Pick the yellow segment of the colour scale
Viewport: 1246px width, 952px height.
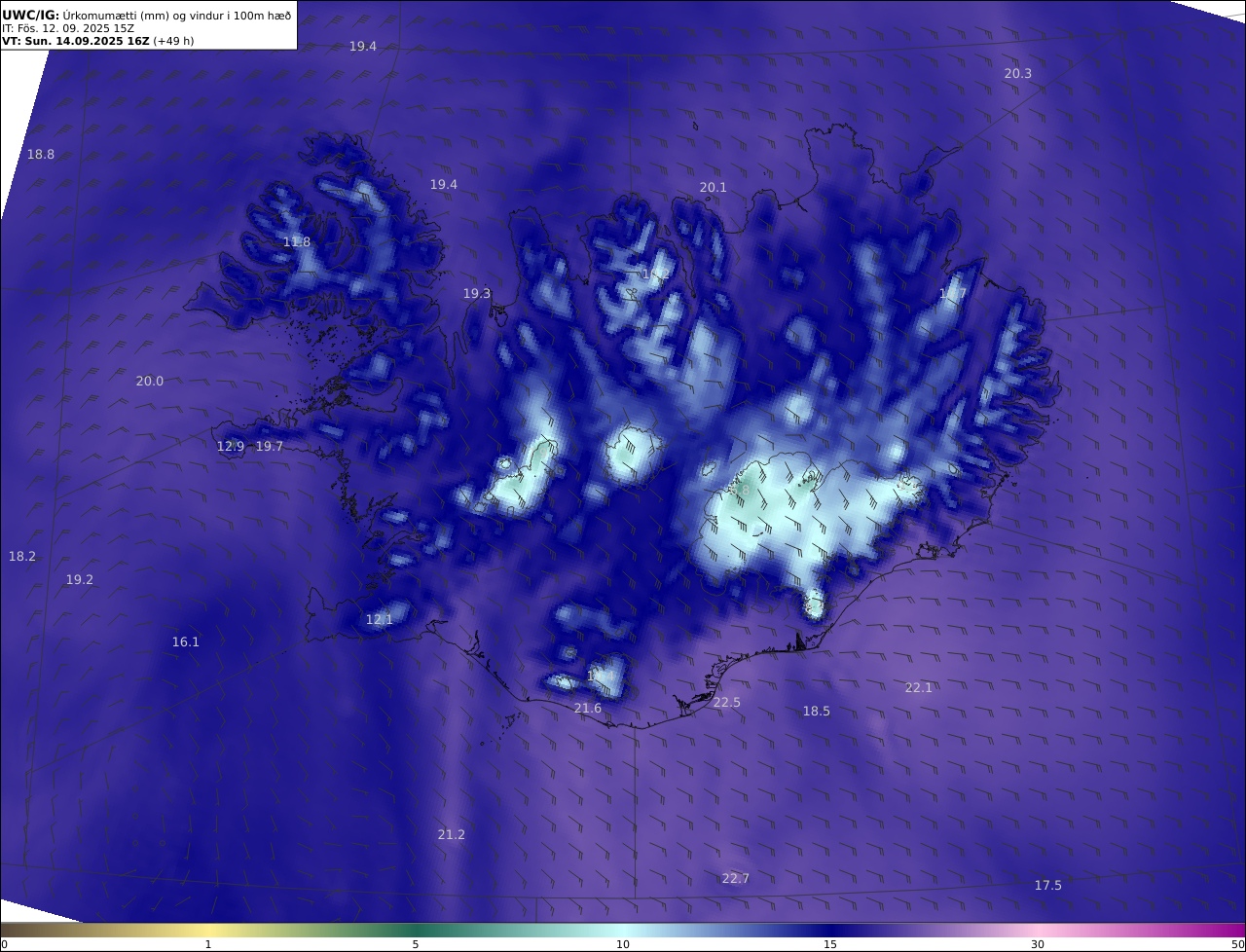pos(208,930)
